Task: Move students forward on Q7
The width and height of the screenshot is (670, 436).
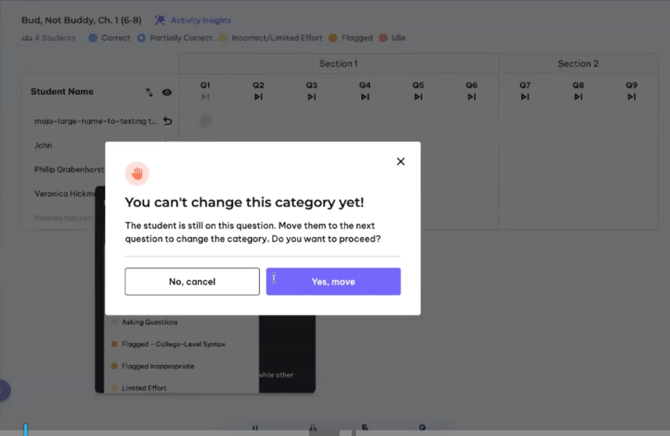Action: pos(525,97)
